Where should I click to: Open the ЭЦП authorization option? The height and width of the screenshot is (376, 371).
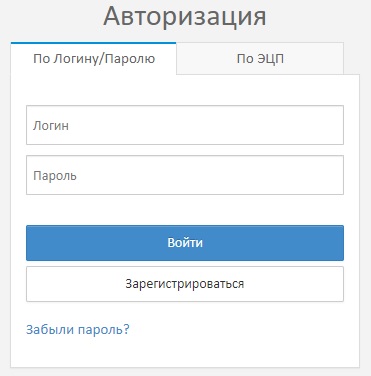260,59
